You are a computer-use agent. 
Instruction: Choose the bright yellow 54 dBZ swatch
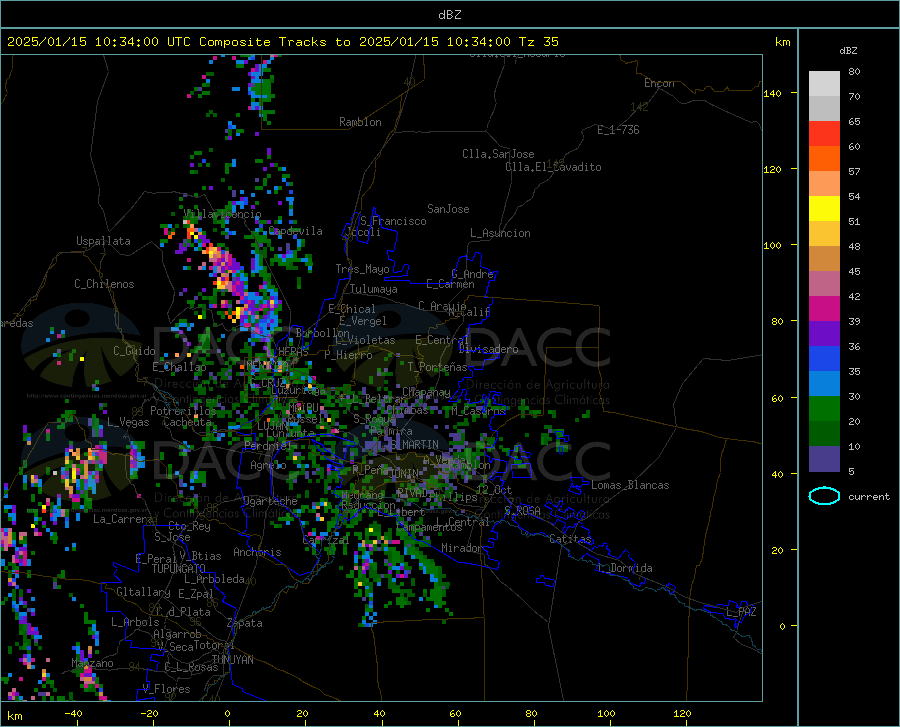point(824,209)
